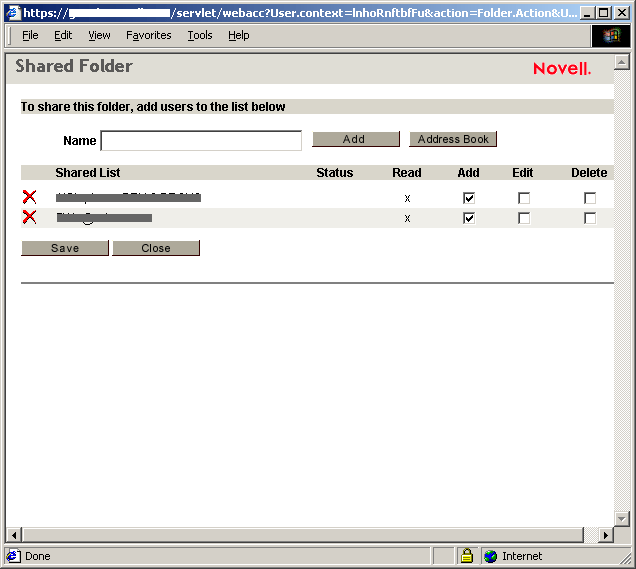Screen dimensions: 636x569
Task: Click the Internet Explorer page icon in the title bar
Action: [x=13, y=13]
